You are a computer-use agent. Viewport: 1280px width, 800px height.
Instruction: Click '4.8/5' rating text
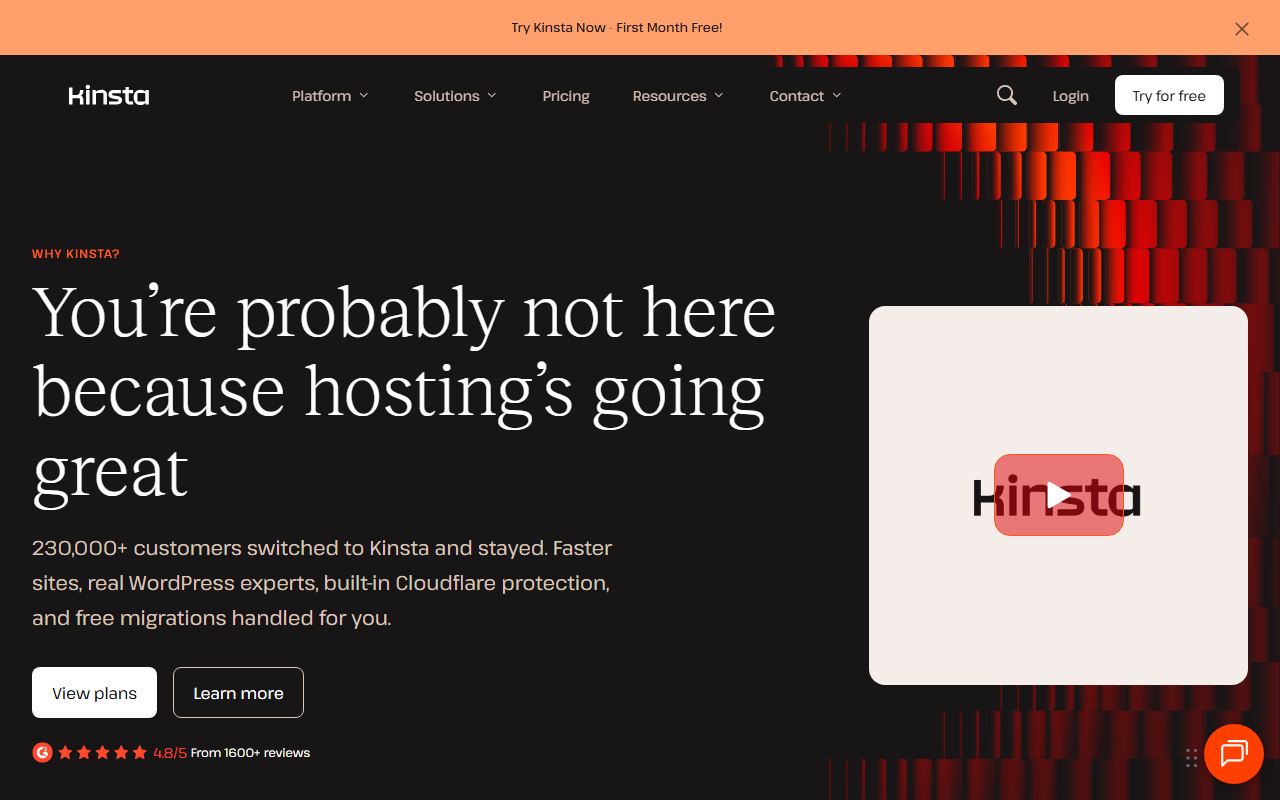click(170, 752)
